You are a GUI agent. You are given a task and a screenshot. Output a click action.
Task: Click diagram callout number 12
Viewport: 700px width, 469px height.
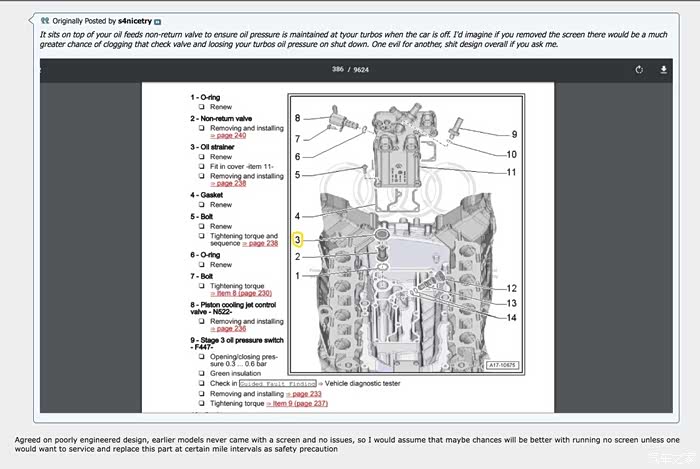click(x=512, y=288)
